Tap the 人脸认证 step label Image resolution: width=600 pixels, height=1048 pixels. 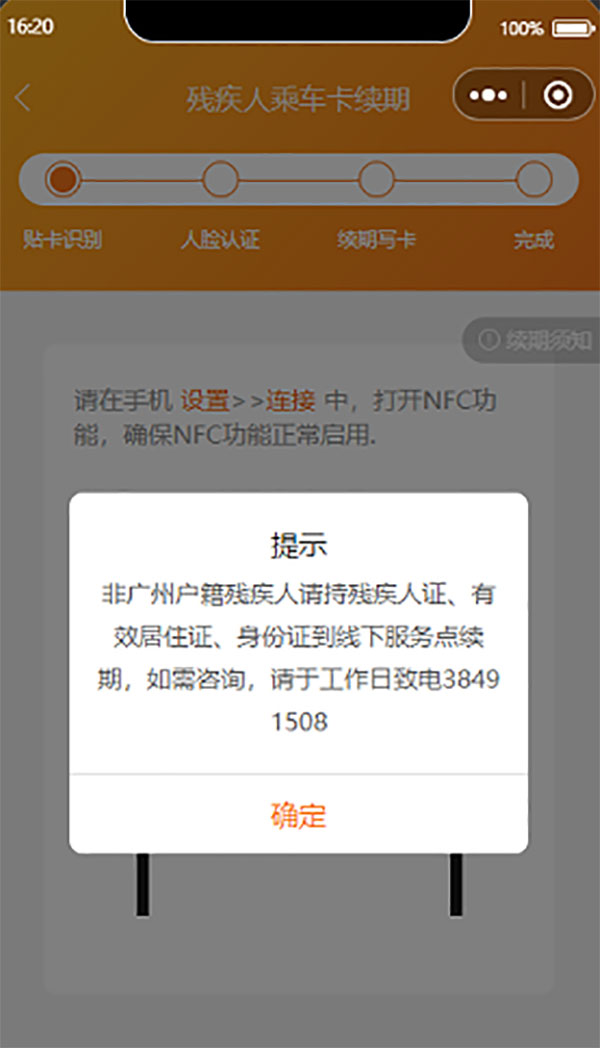pyautogui.click(x=220, y=239)
